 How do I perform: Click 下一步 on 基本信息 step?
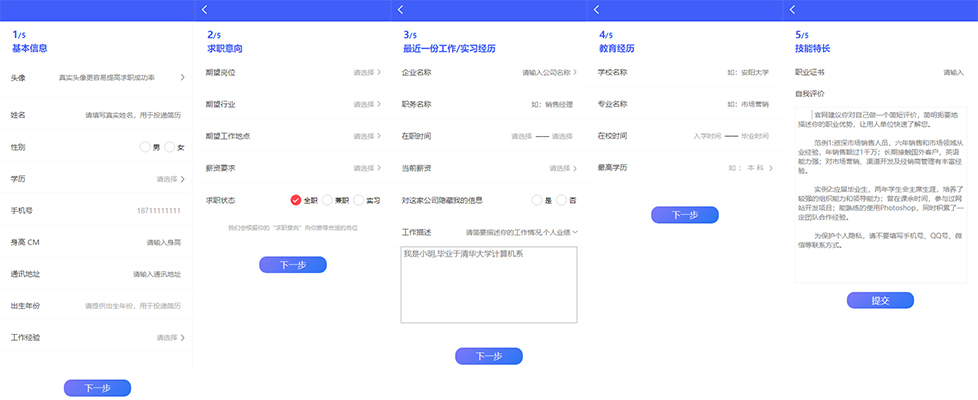click(x=97, y=388)
